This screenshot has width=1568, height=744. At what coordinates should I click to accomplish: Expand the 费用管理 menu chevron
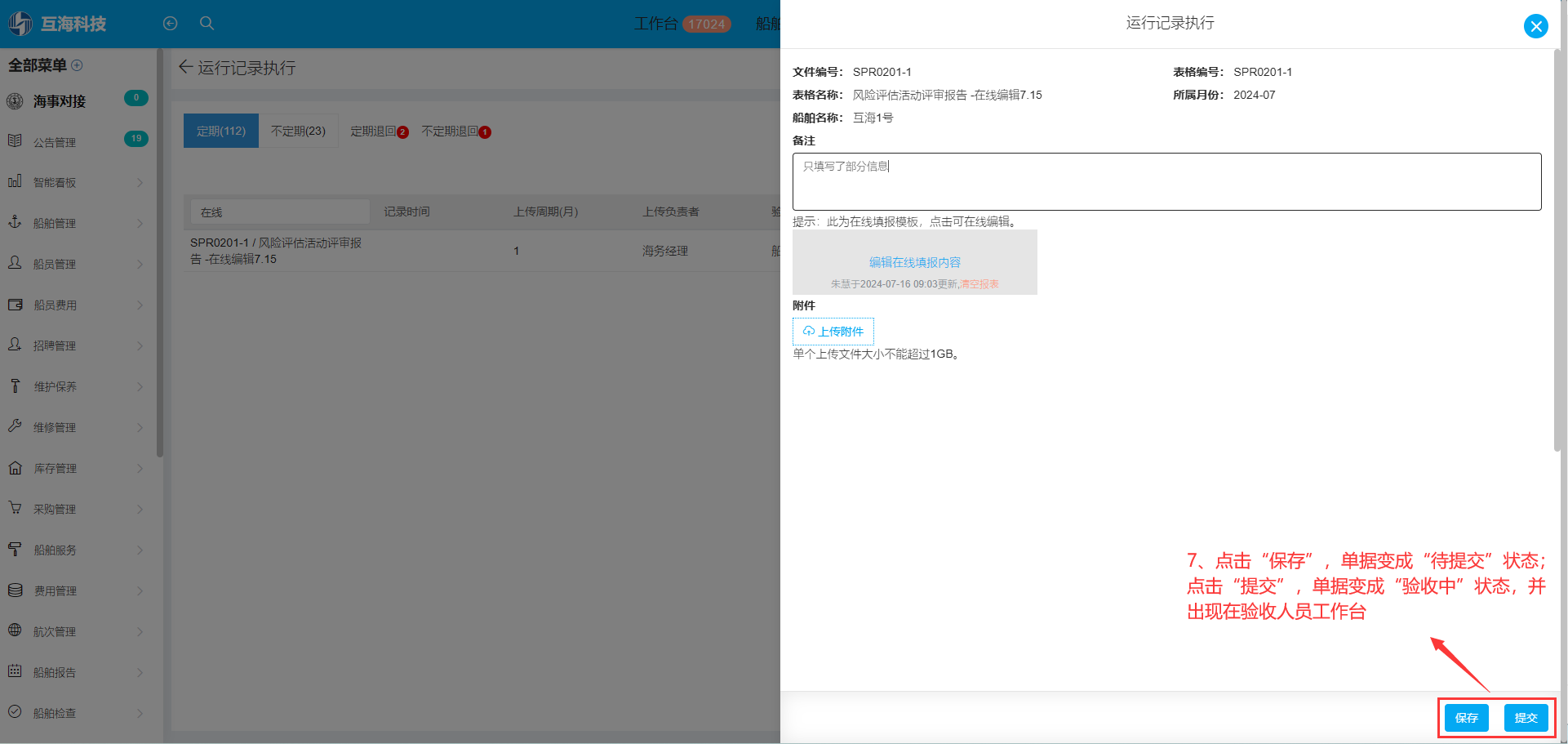pos(140,590)
